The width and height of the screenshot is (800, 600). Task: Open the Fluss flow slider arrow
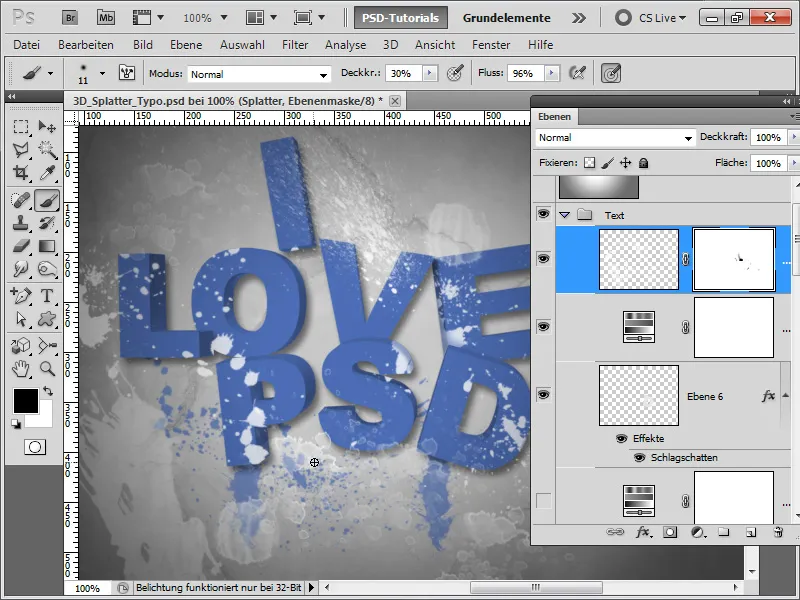[552, 73]
